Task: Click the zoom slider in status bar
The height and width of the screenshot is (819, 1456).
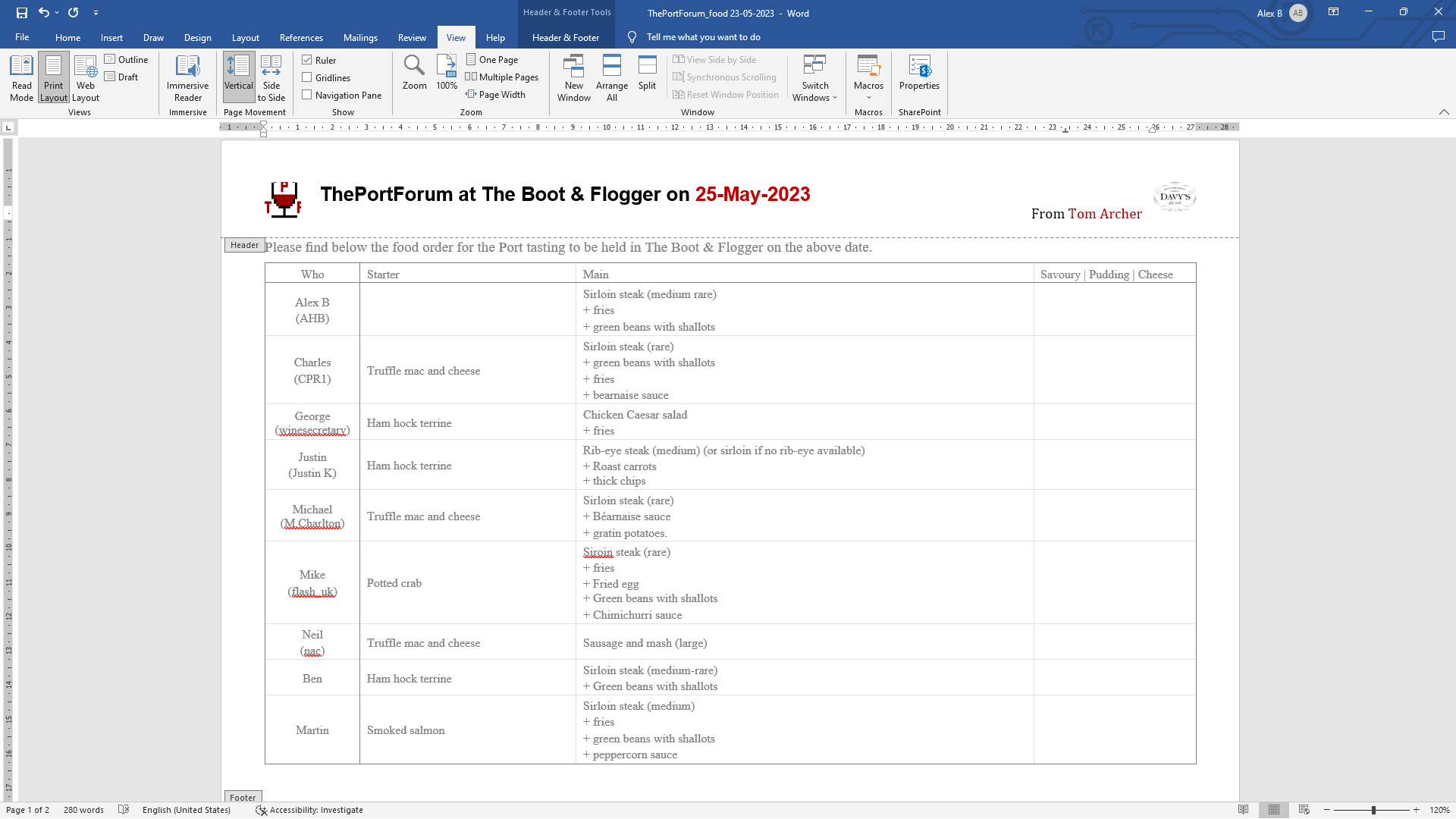Action: tap(1373, 810)
